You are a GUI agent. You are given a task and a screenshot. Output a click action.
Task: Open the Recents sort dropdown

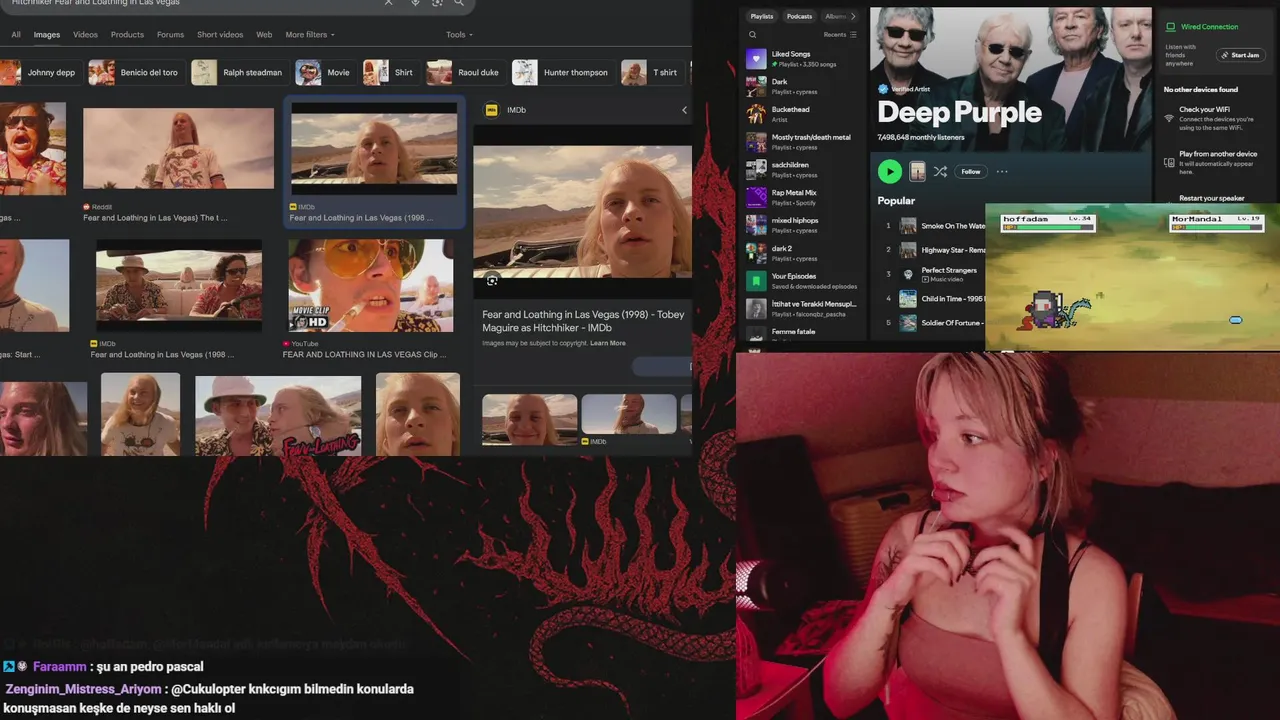click(x=840, y=34)
